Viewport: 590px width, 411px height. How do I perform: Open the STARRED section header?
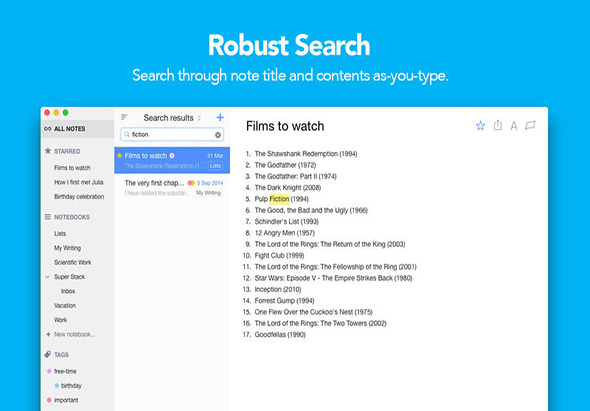click(67, 151)
